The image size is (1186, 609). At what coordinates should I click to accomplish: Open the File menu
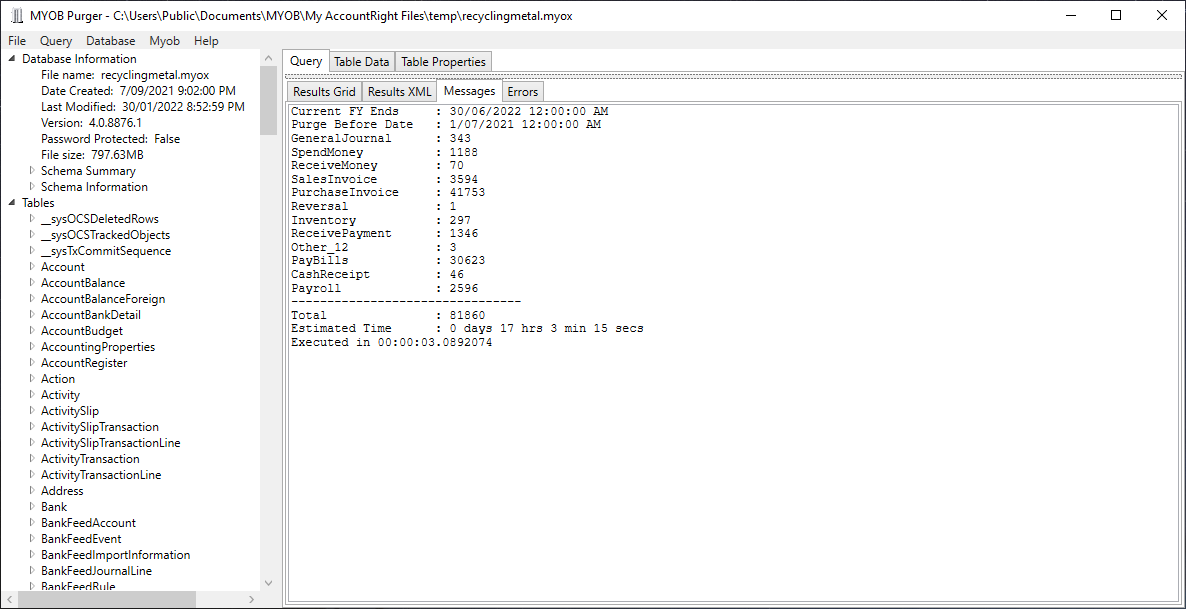tap(17, 41)
